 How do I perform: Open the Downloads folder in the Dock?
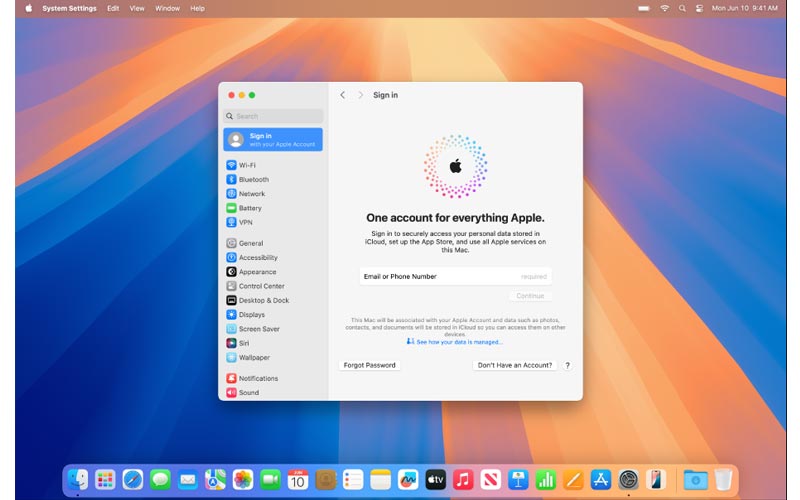coord(695,480)
